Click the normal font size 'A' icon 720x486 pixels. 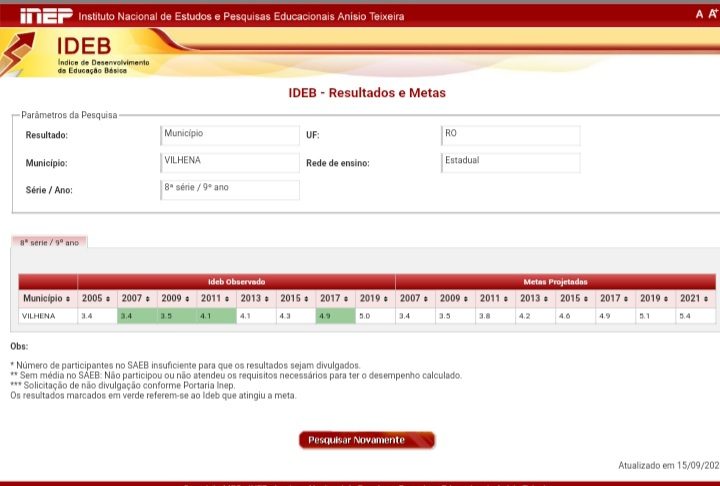click(x=699, y=14)
